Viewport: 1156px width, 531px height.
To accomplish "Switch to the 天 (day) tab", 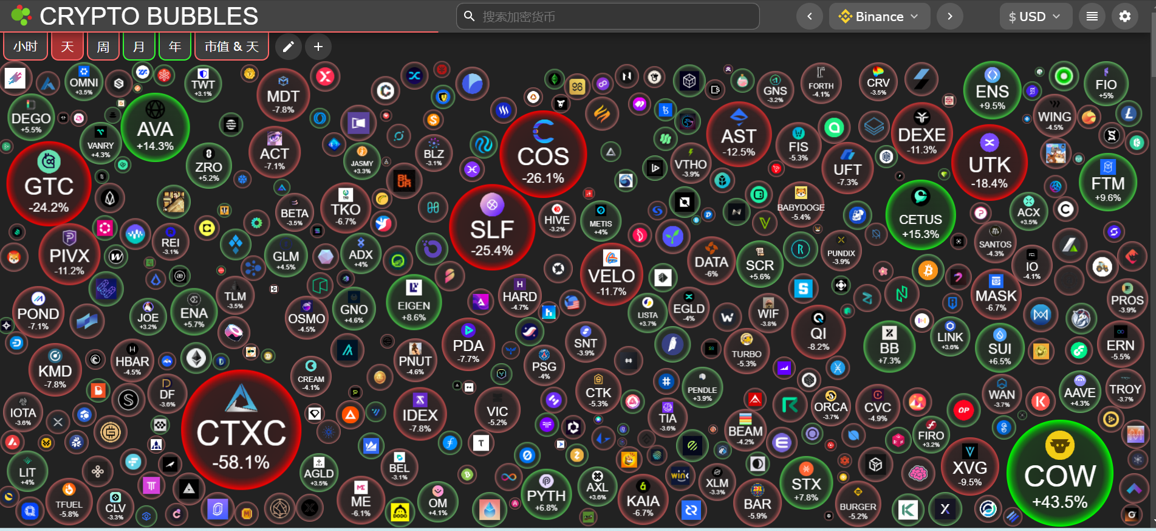I will [67, 46].
